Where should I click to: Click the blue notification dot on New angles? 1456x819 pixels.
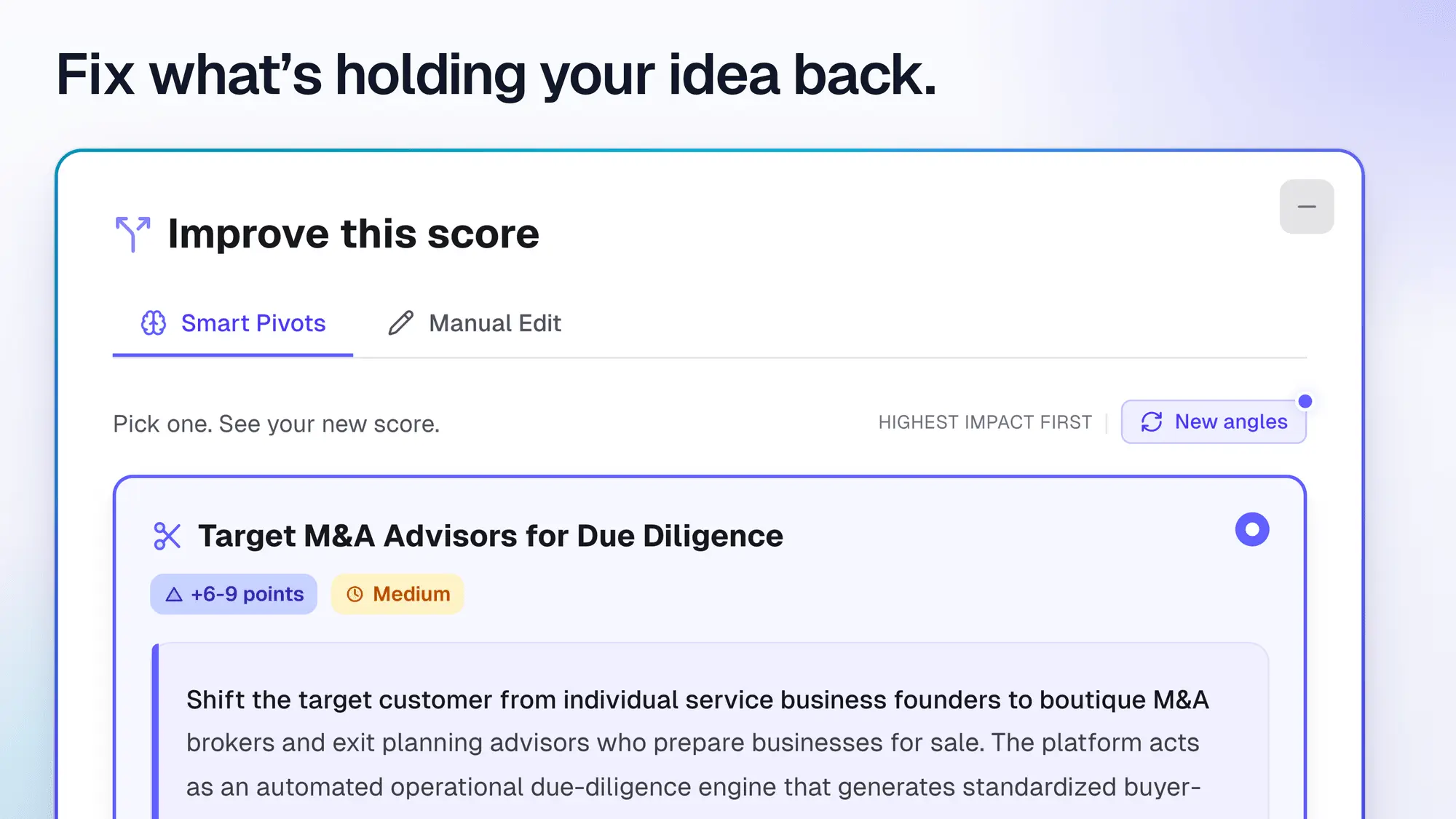tap(1305, 401)
